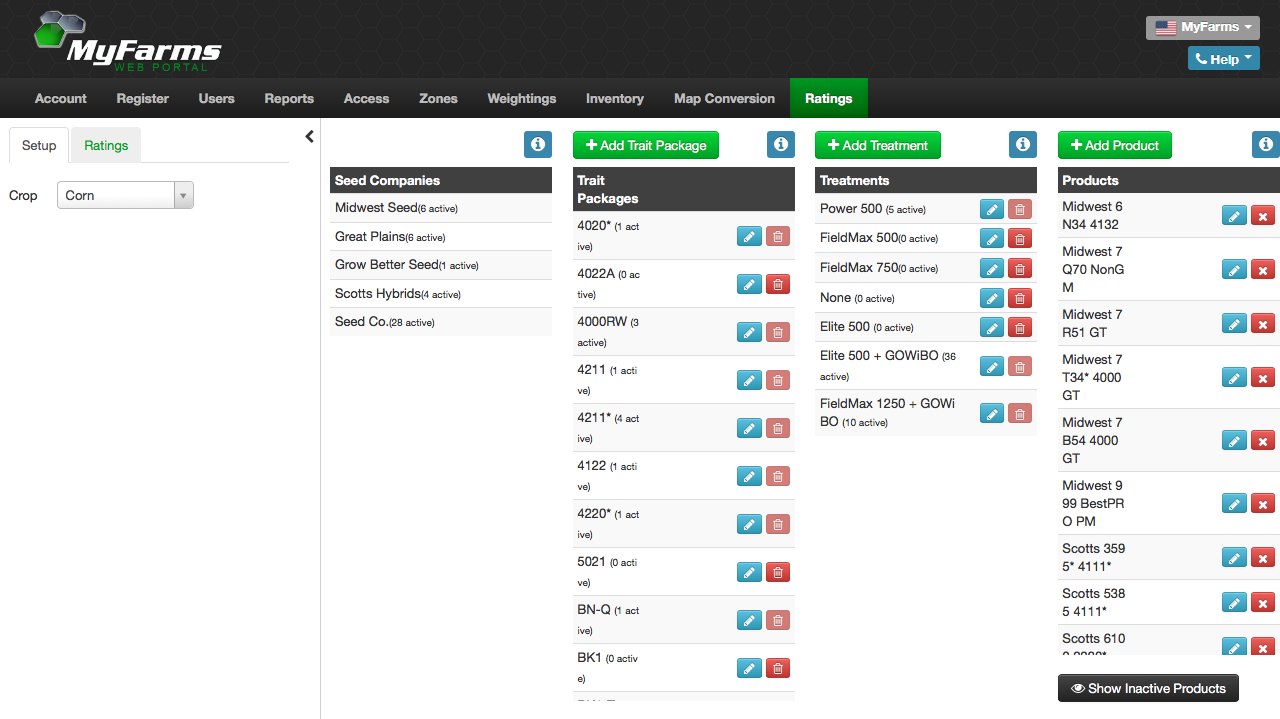Delete the 4022A trait package
1280x719 pixels.
[x=777, y=284]
